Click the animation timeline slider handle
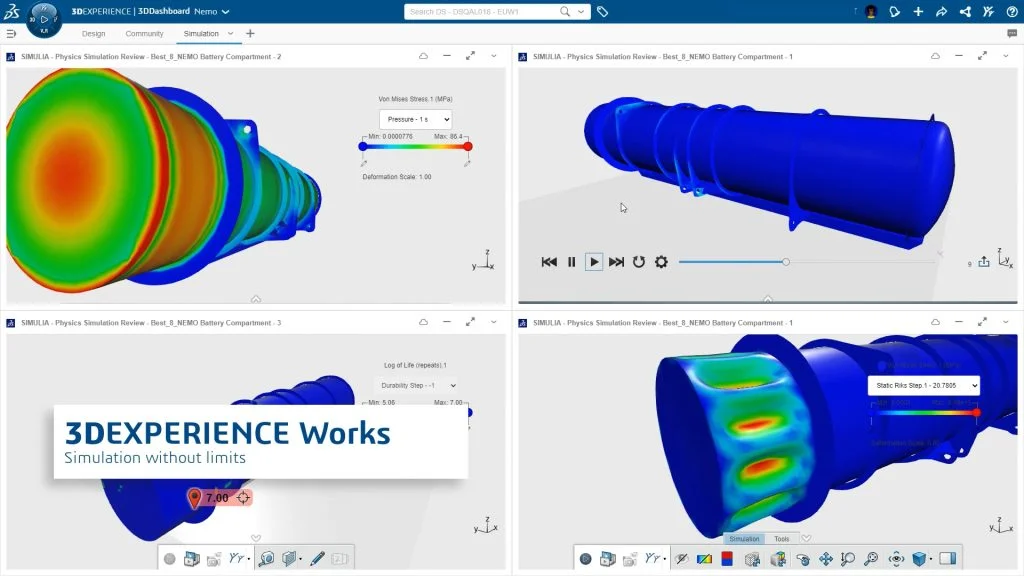1024x576 pixels. 786,262
